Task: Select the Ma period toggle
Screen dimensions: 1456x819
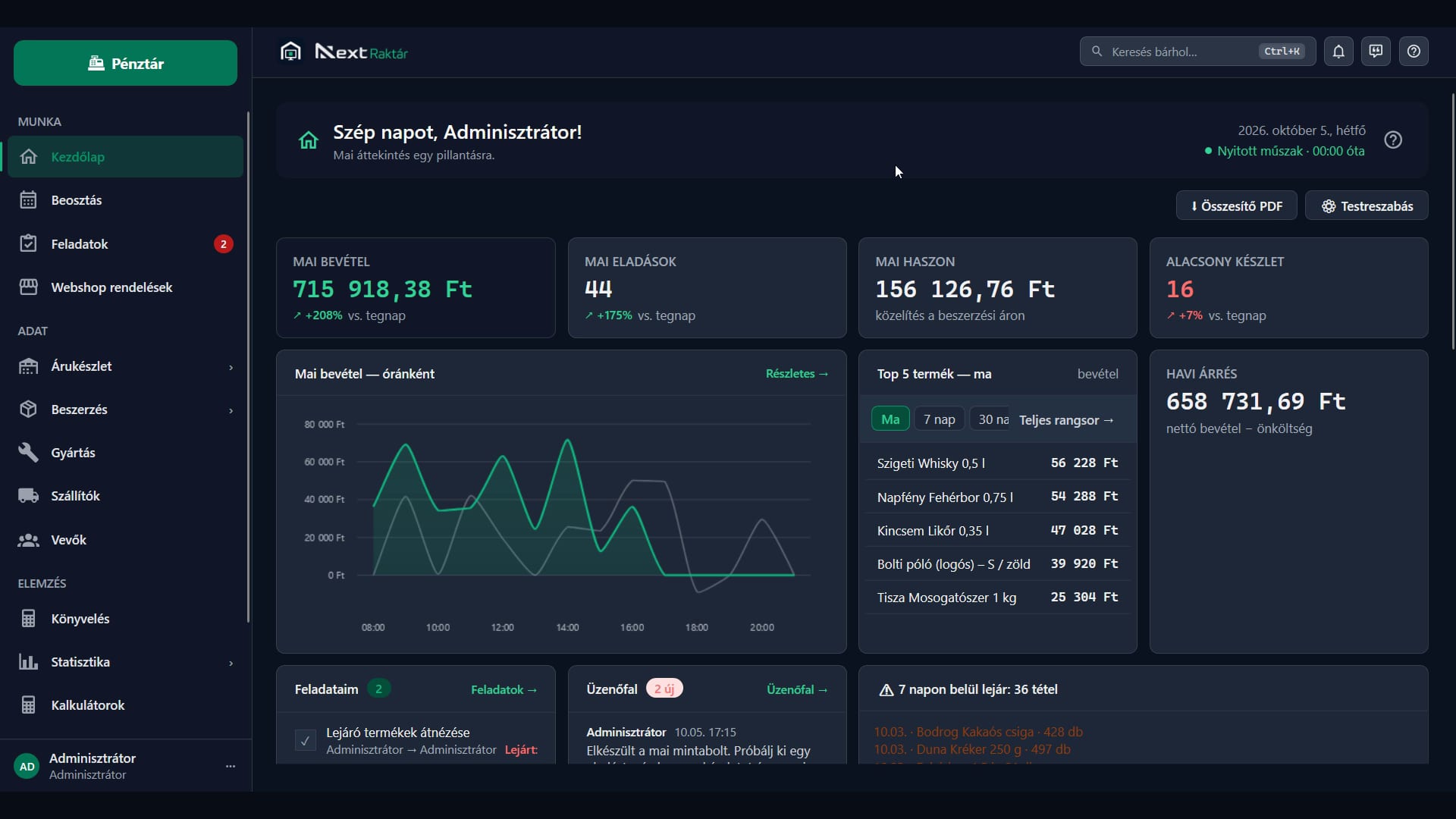Action: click(890, 419)
